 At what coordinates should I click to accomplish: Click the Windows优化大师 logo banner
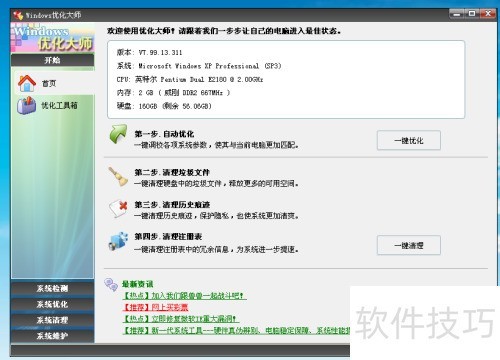[x=53, y=38]
